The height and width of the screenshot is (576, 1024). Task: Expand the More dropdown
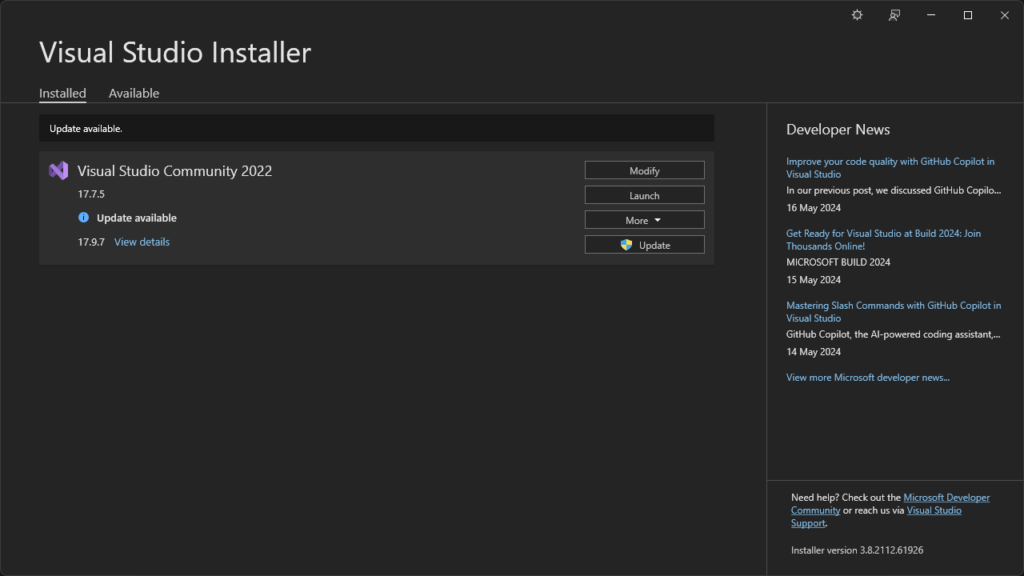(645, 220)
